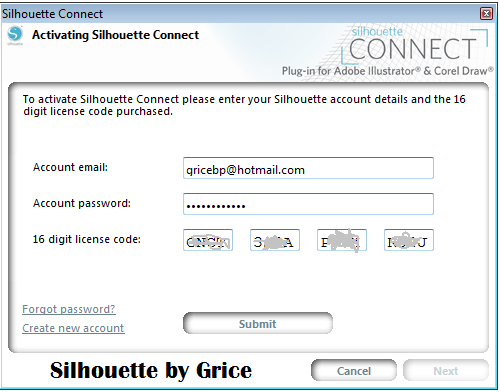Image resolution: width=500 pixels, height=392 pixels.
Task: Click the third license code box
Action: (x=342, y=240)
